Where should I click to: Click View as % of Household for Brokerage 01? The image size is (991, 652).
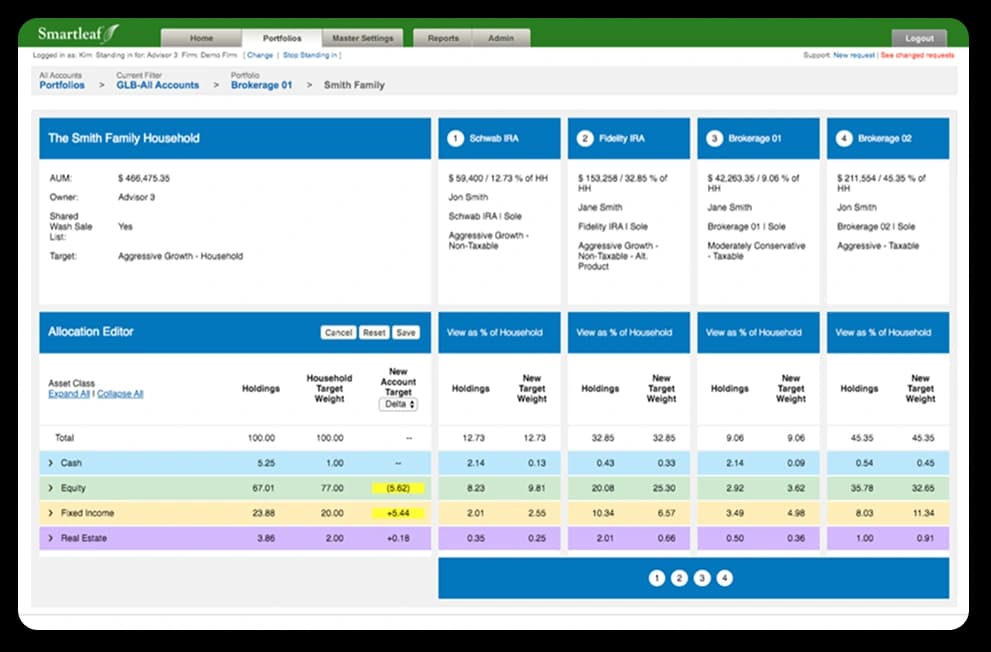[753, 332]
